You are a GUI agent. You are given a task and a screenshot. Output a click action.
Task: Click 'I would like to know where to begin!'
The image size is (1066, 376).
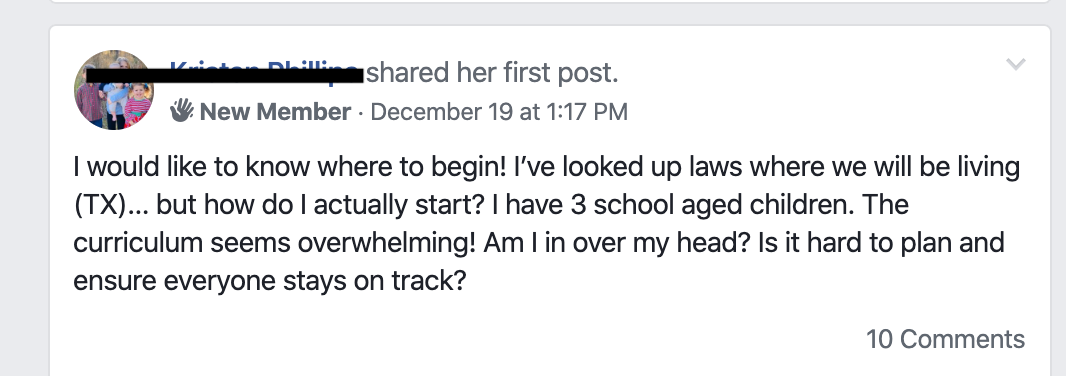click(x=290, y=167)
